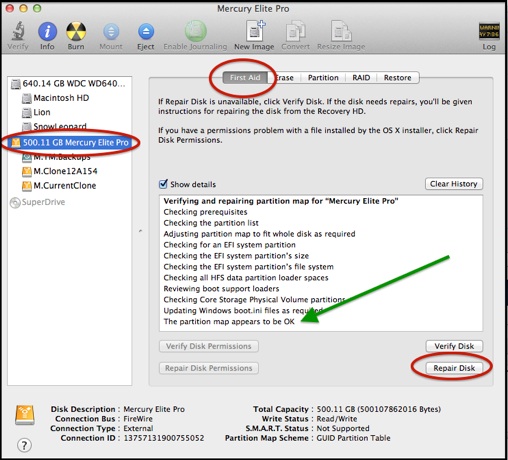Screen dimensions: 508x460
Task: Create a New Image from toolbar
Action: click(x=254, y=31)
